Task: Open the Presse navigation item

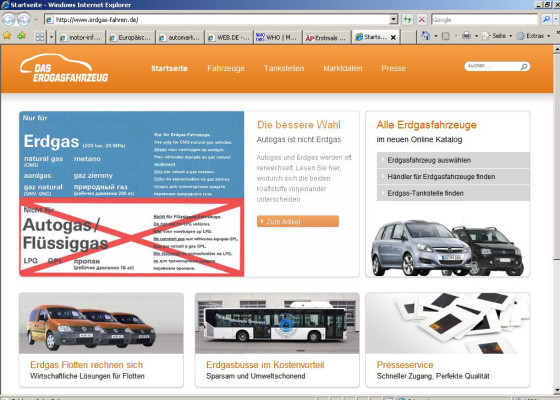Action: tap(394, 68)
